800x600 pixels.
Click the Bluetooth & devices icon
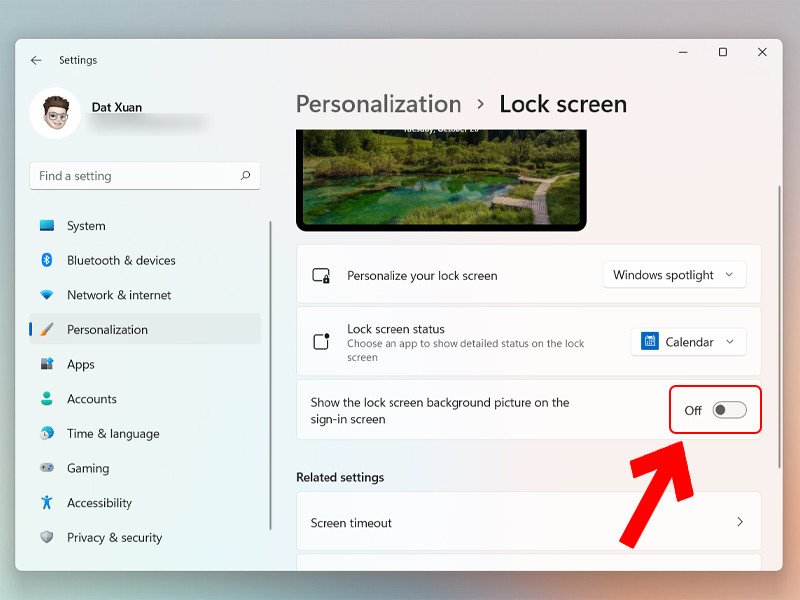(46, 260)
